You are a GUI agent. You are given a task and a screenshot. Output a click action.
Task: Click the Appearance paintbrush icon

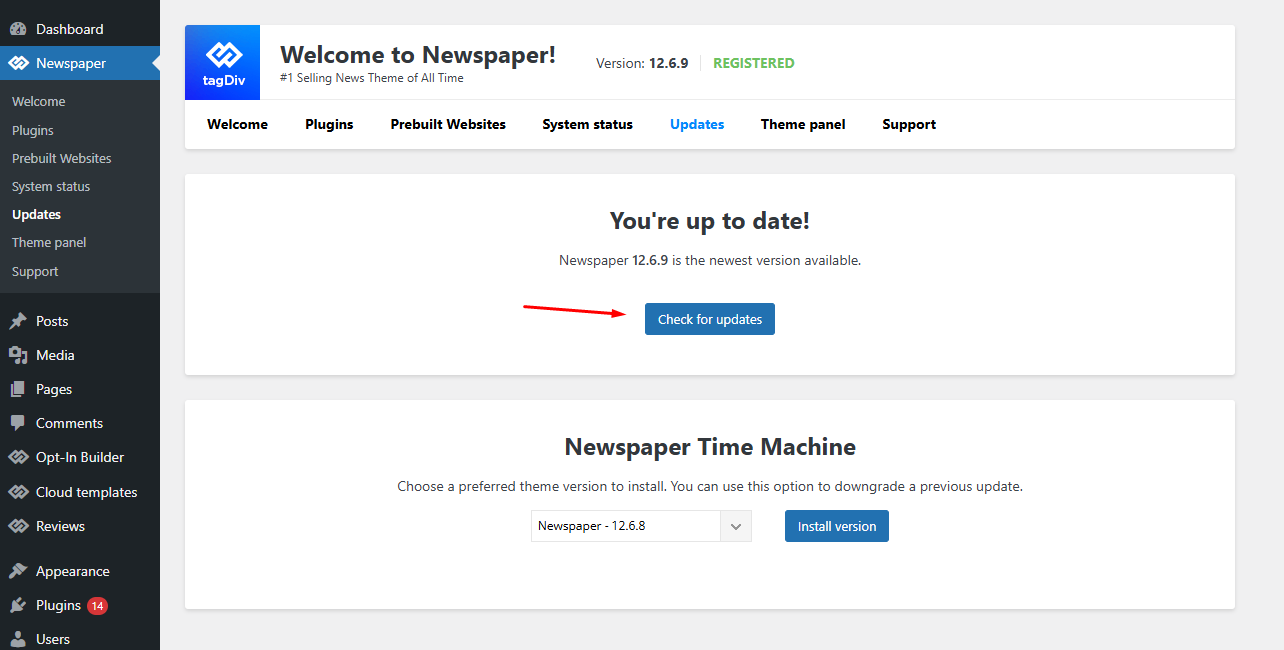18,571
